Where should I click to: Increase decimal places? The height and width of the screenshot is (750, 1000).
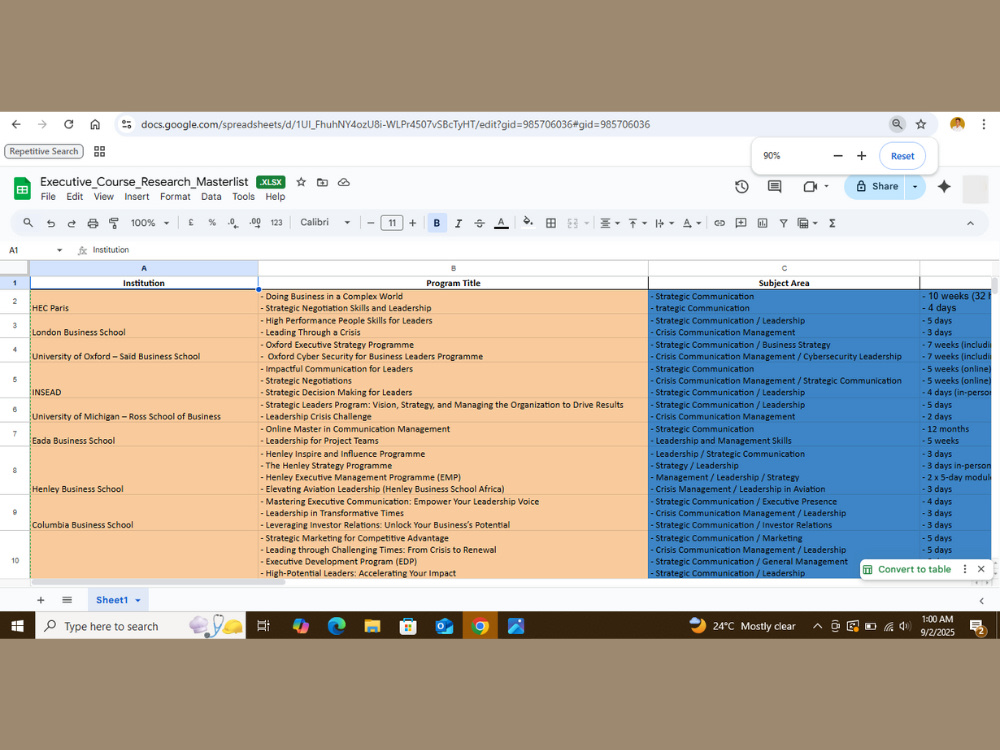point(255,223)
